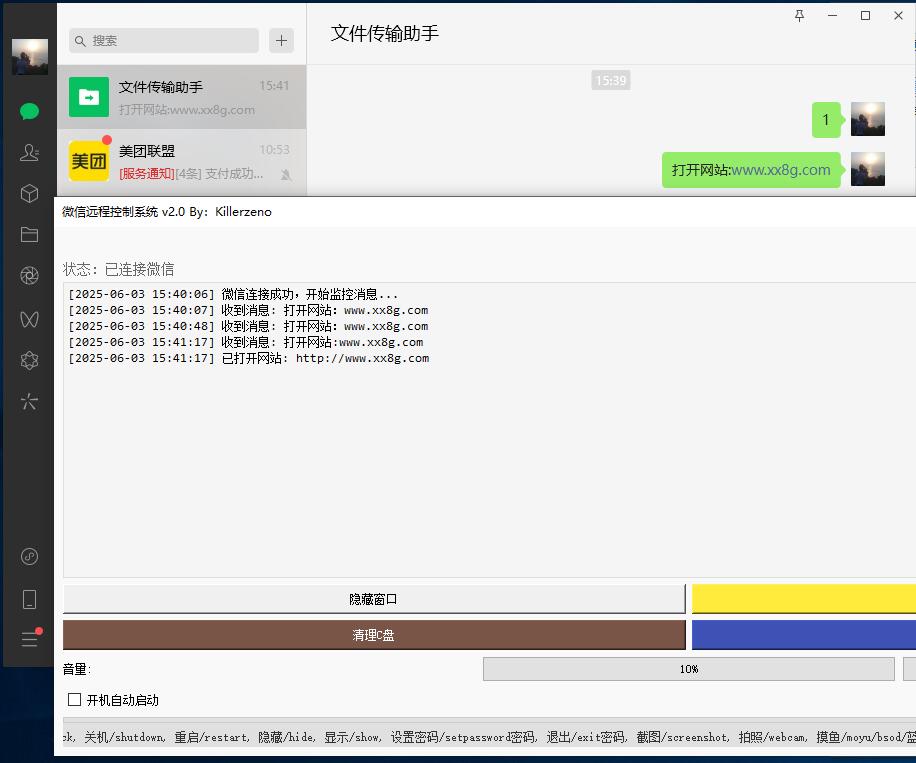Open the Favorites cube icon
916x763 pixels.
[x=29, y=193]
